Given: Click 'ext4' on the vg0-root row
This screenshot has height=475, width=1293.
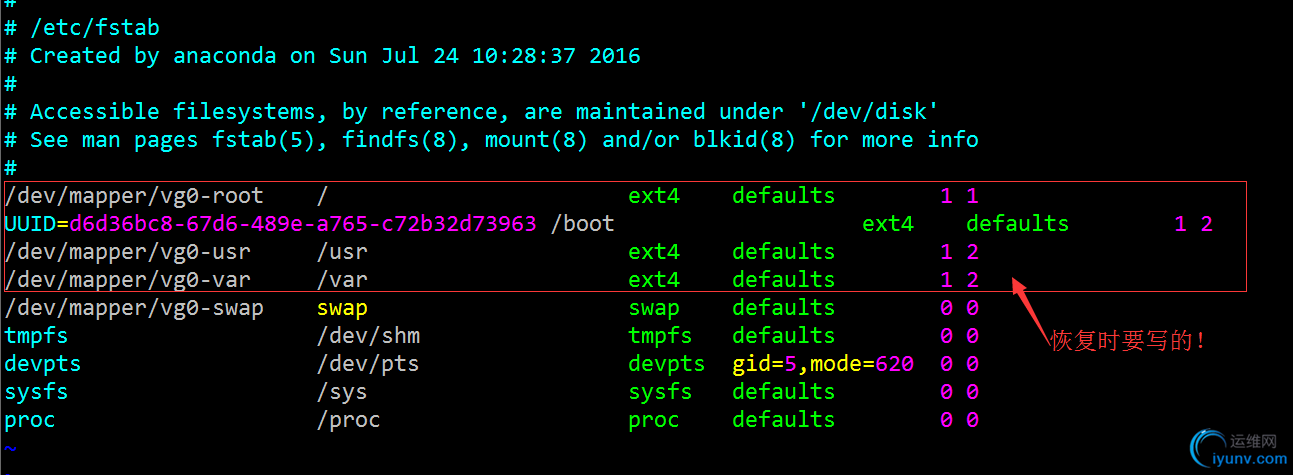Looking at the screenshot, I should tap(654, 196).
